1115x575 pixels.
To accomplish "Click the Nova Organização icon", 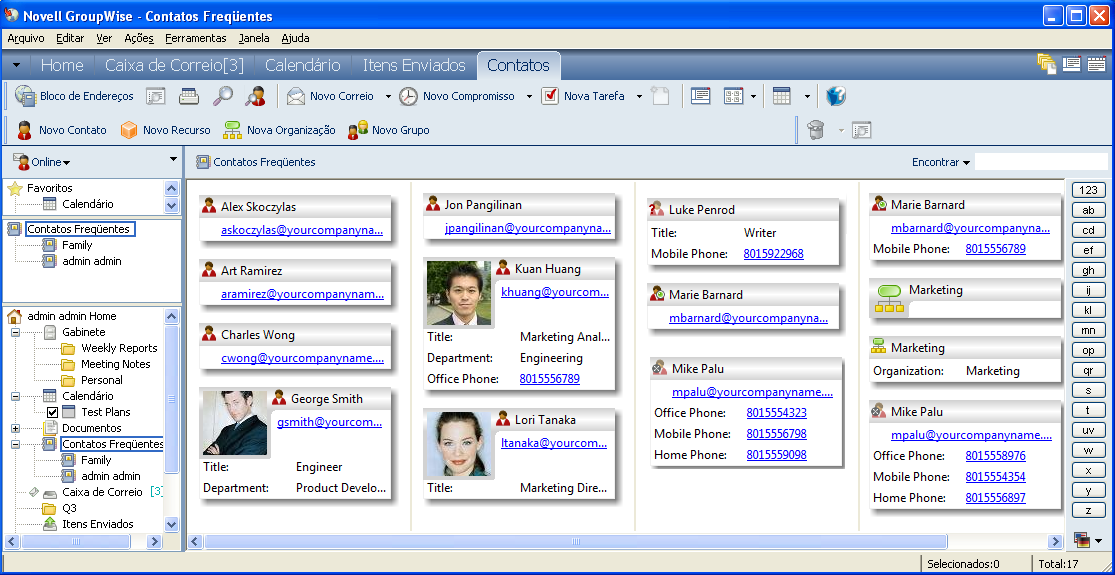I will point(233,130).
